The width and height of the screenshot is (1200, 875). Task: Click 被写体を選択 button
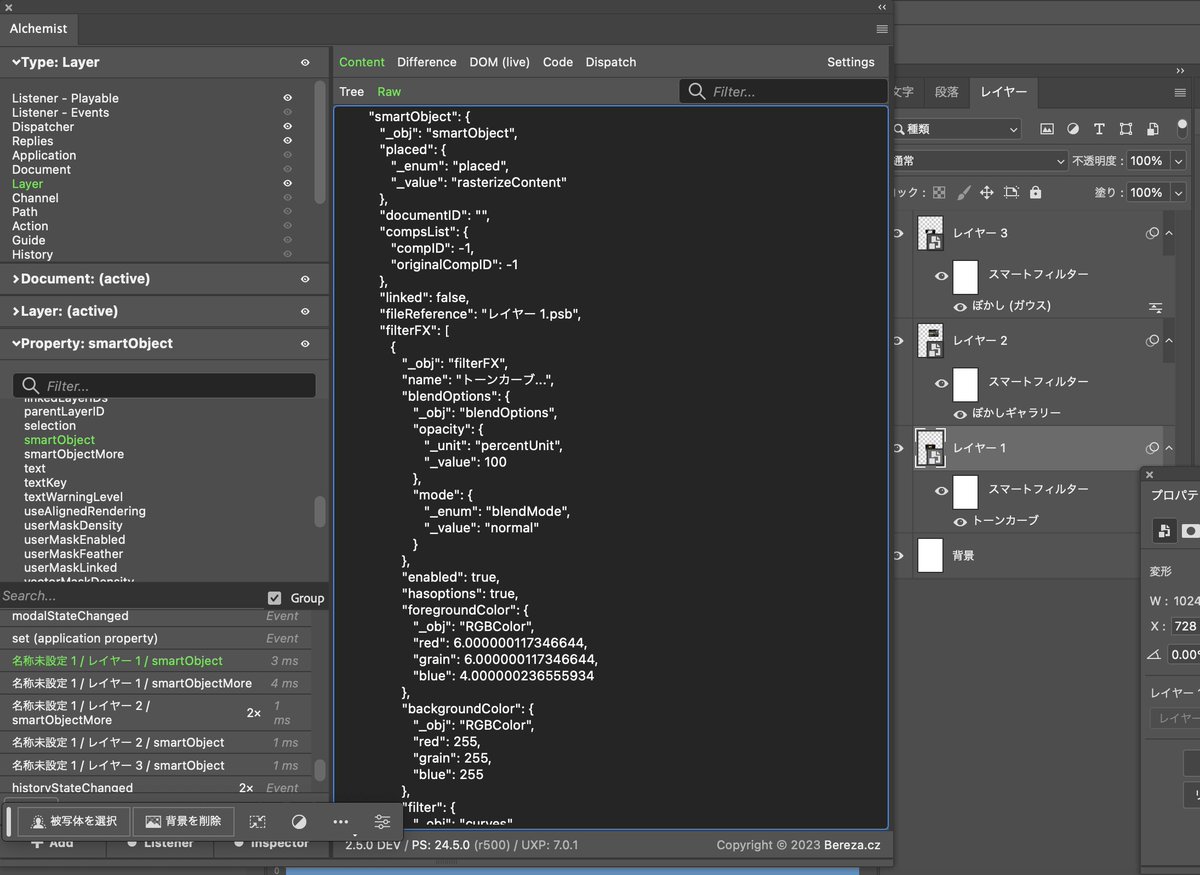[72, 821]
